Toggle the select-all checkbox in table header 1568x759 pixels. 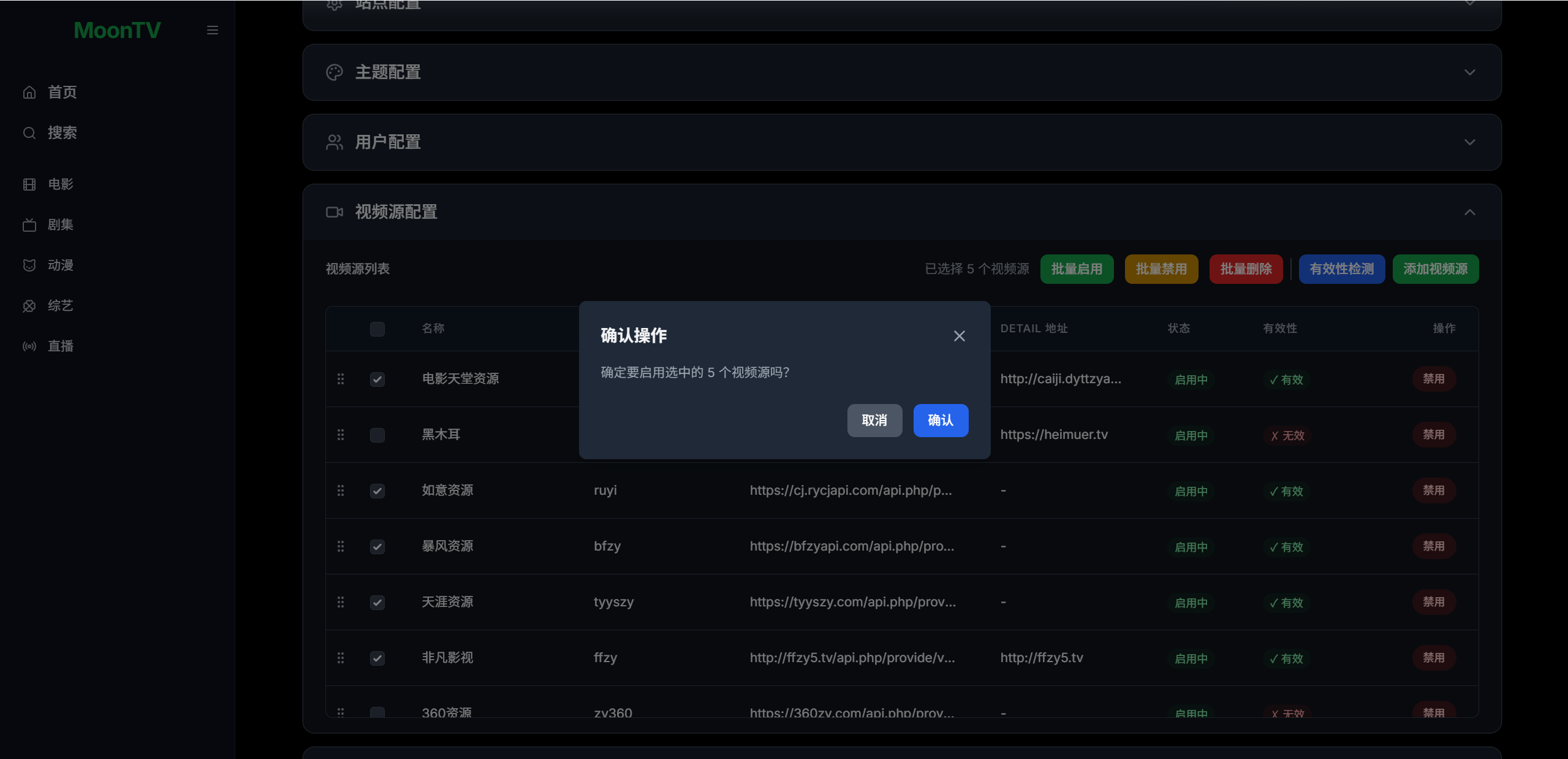[x=377, y=329]
